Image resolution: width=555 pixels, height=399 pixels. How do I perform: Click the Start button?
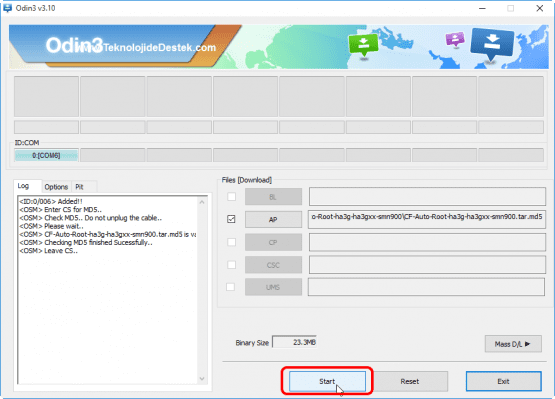(x=327, y=381)
